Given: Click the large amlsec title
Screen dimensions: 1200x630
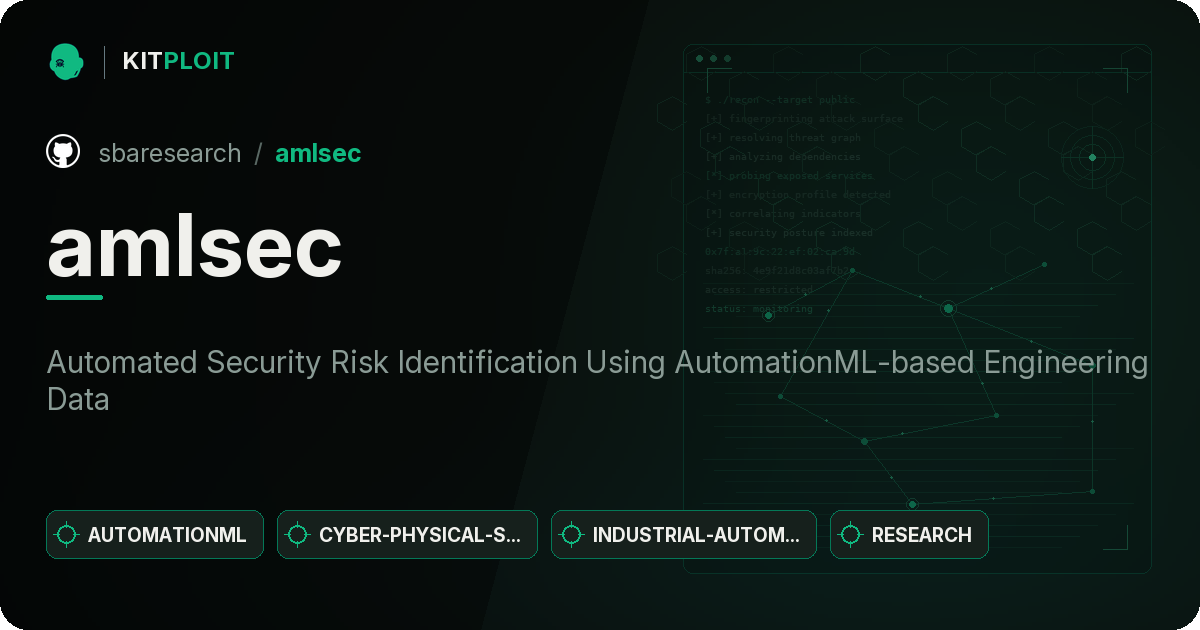Looking at the screenshot, I should [195, 247].
